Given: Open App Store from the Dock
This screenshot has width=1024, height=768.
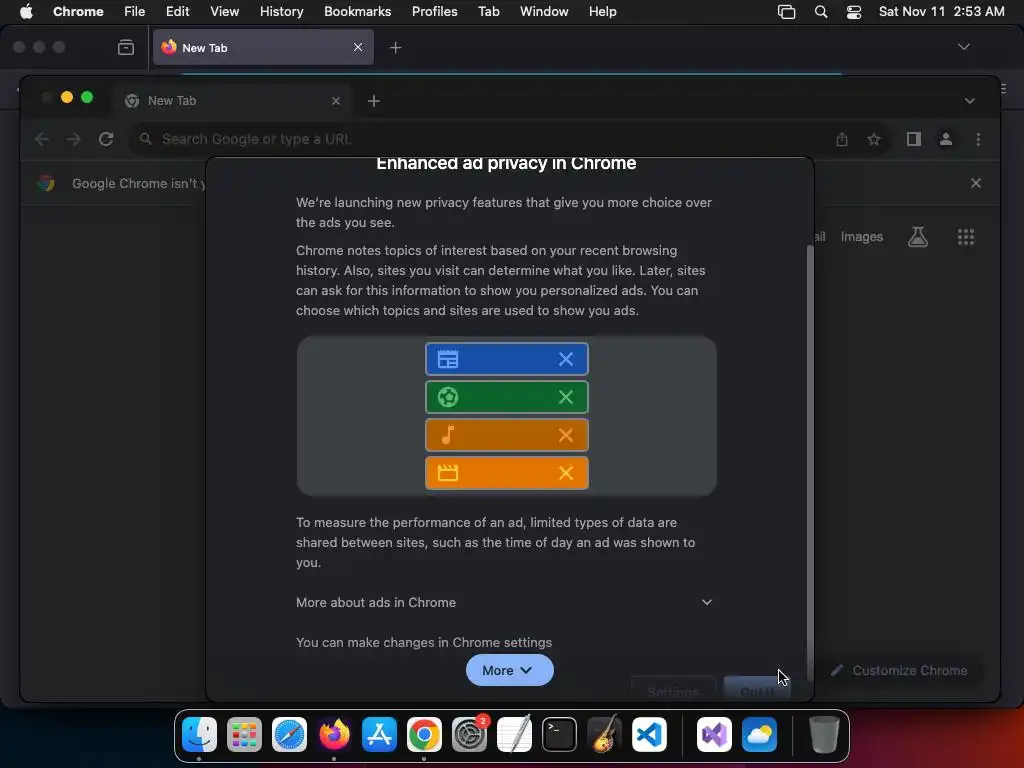Looking at the screenshot, I should (x=379, y=735).
